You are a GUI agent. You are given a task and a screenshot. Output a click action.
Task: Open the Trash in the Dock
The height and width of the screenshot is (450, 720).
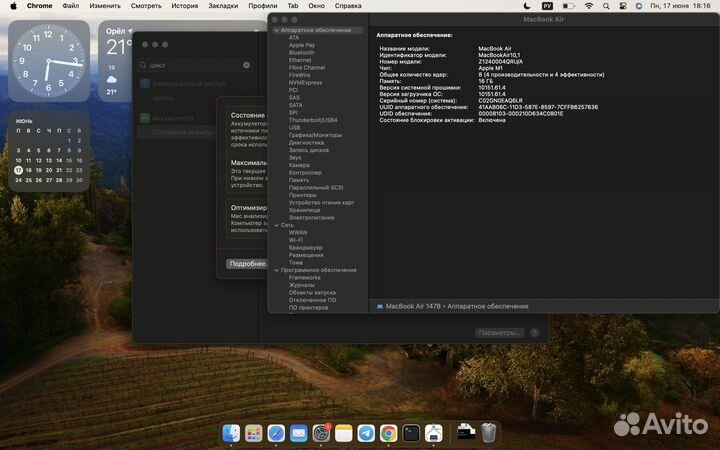coord(489,433)
